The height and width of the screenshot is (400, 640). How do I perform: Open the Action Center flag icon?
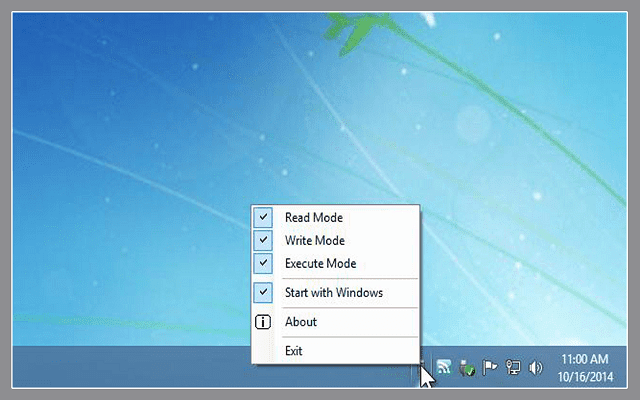490,367
